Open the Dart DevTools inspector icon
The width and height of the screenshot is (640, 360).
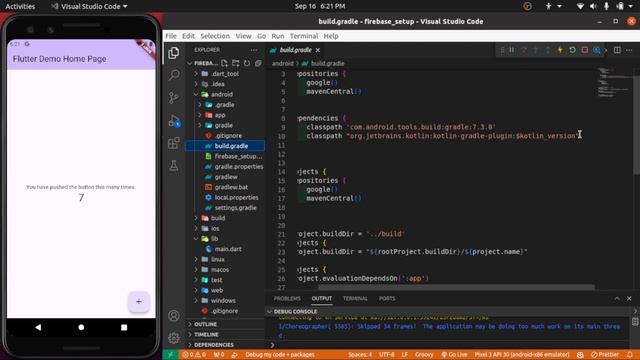coord(597,50)
